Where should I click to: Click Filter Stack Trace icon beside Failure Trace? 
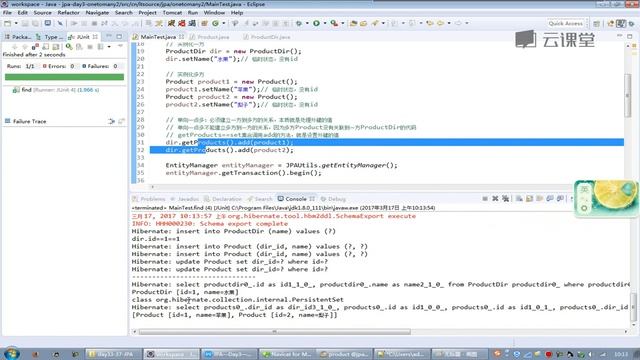pyautogui.click(x=111, y=121)
